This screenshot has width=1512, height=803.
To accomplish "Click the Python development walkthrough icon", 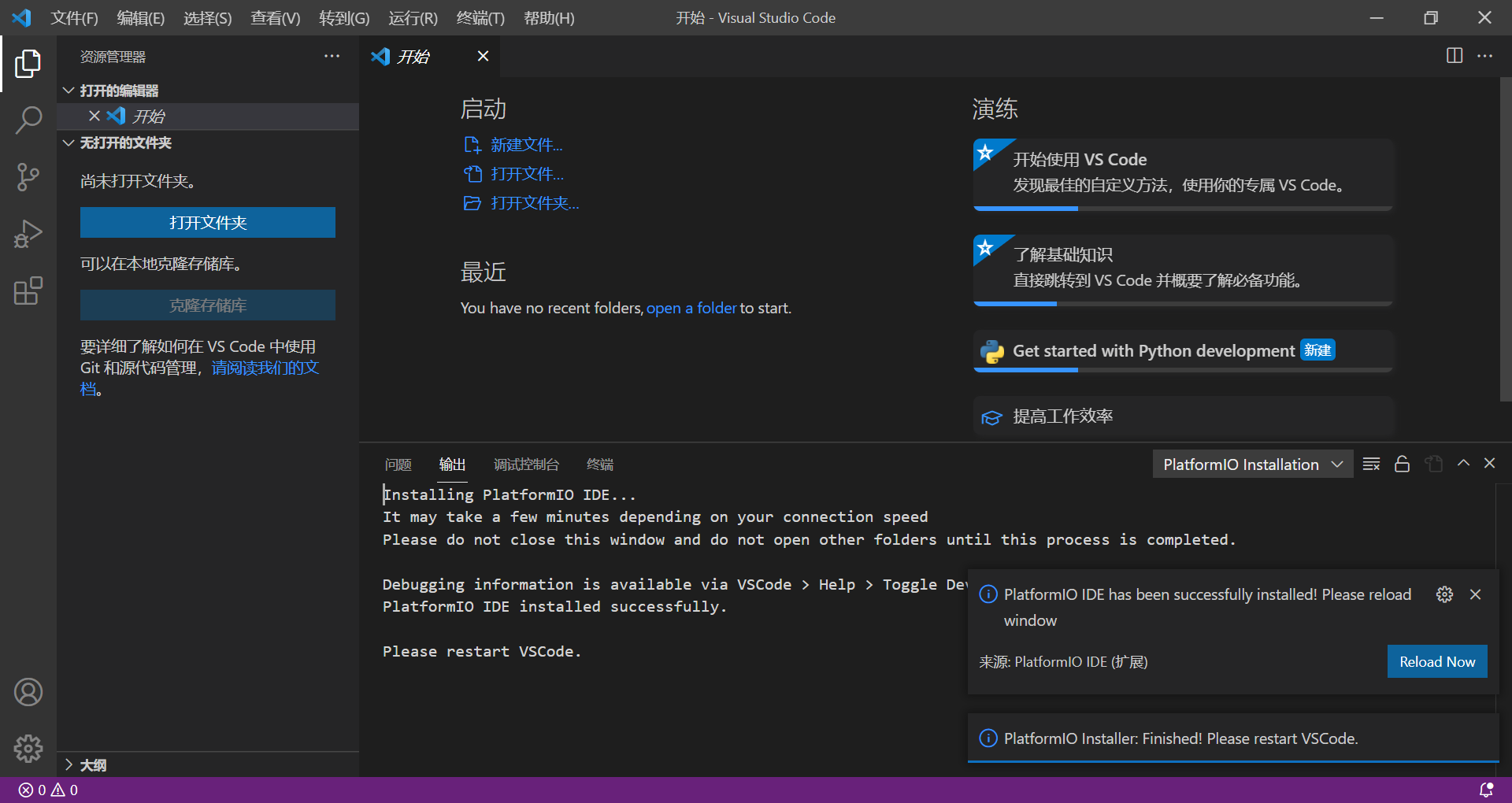I will click(x=991, y=351).
